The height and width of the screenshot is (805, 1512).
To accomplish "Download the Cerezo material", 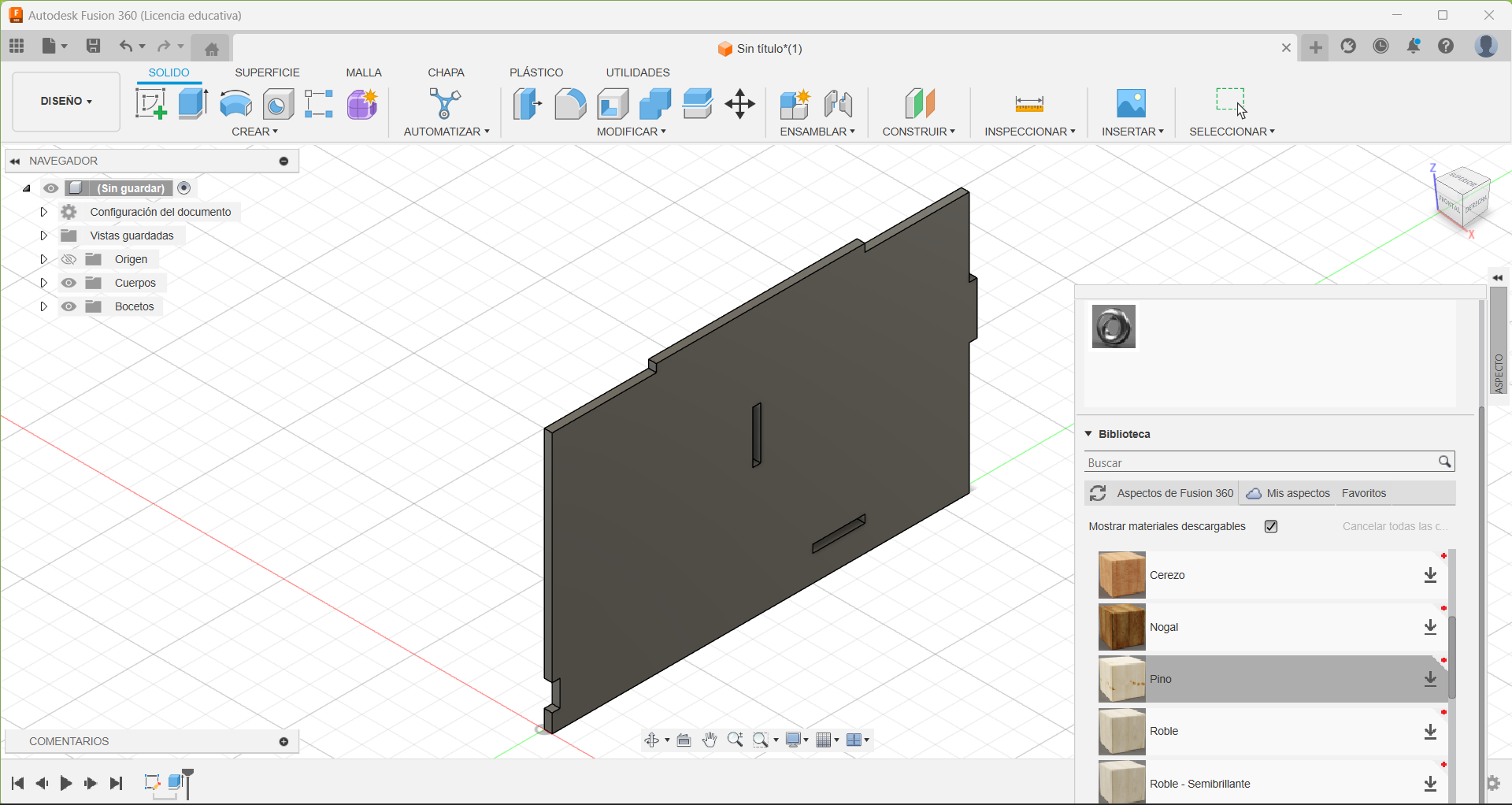I will (x=1431, y=576).
